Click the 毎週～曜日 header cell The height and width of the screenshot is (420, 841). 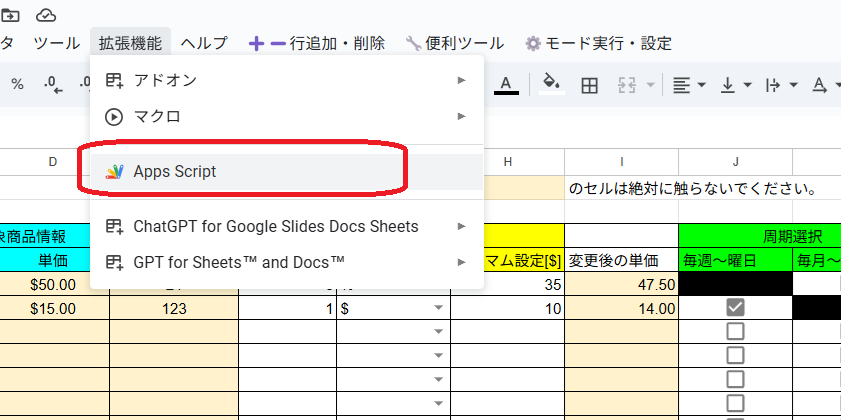pos(735,261)
